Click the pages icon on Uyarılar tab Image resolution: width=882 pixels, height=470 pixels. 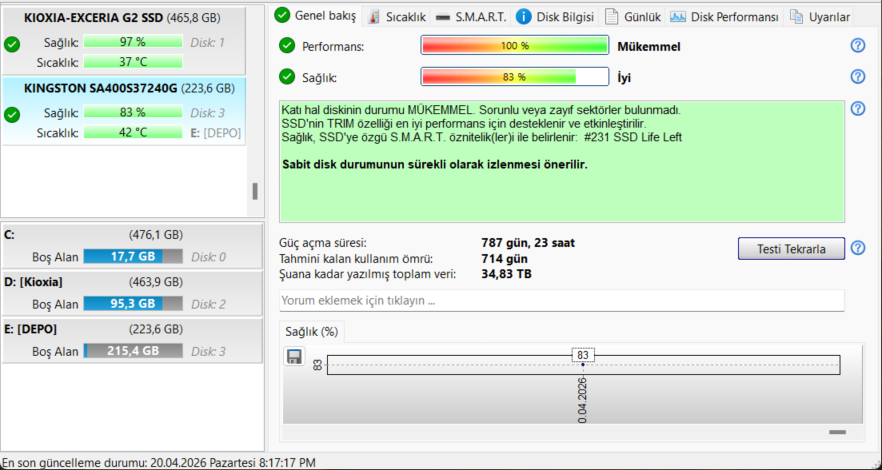click(796, 17)
